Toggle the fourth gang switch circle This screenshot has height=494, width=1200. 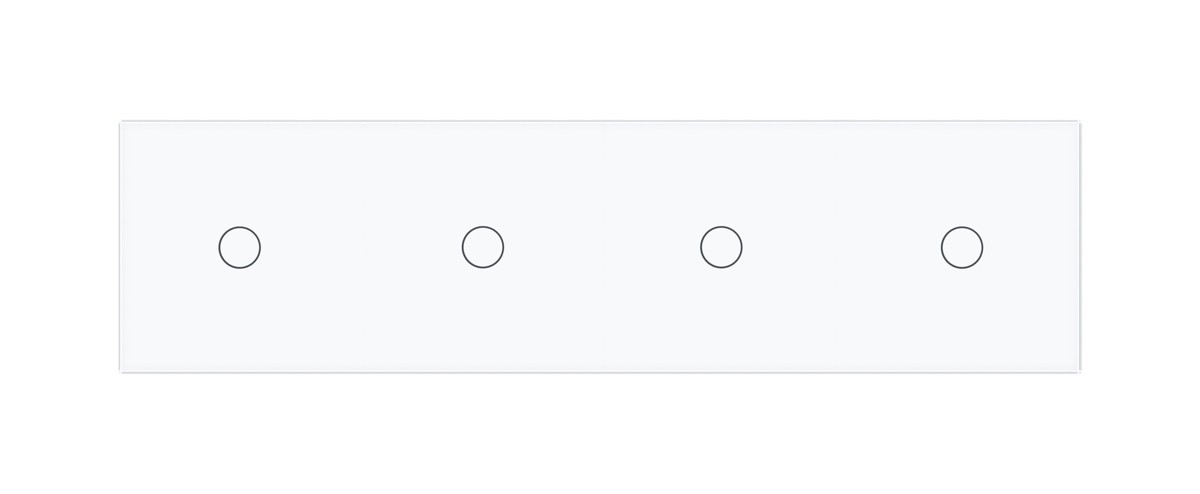[x=962, y=247]
